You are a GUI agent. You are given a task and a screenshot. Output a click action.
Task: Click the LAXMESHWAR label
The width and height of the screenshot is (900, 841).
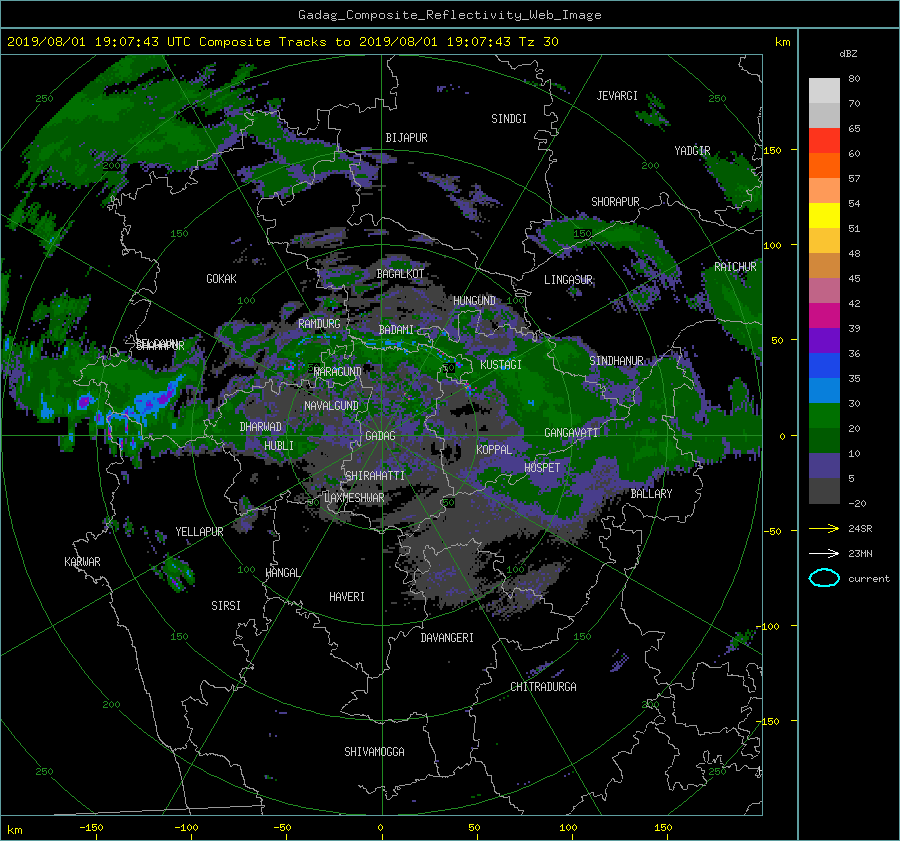[x=354, y=498]
